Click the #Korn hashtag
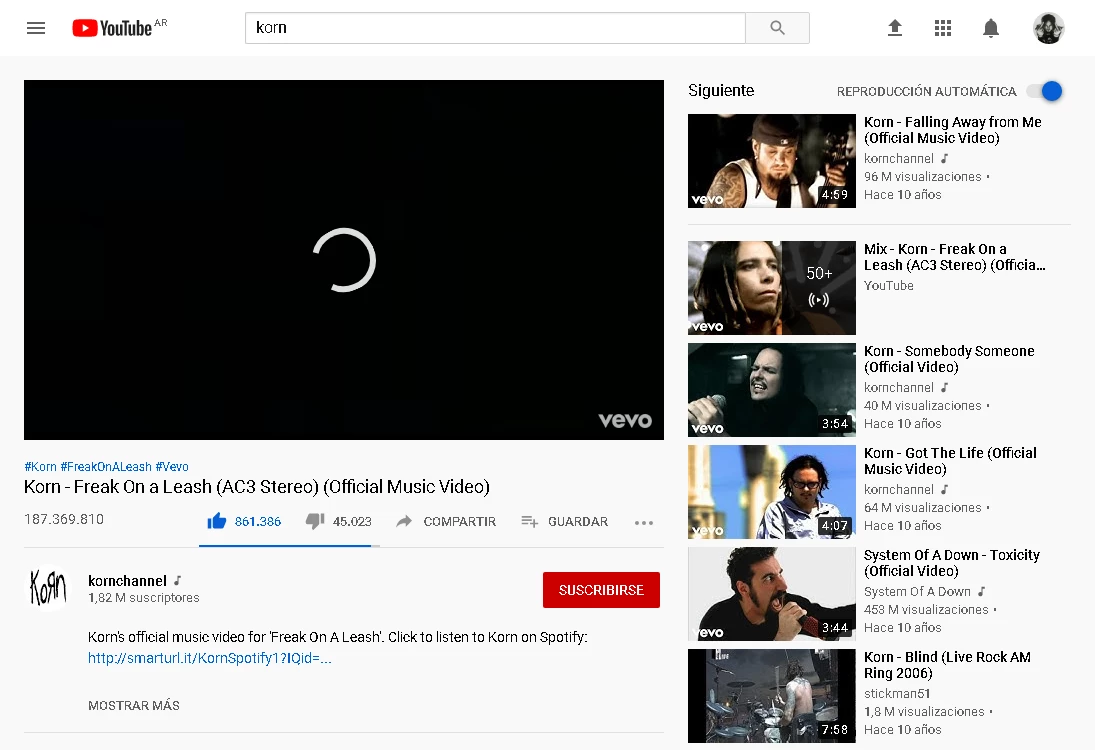1111x750 pixels. pyautogui.click(x=40, y=467)
